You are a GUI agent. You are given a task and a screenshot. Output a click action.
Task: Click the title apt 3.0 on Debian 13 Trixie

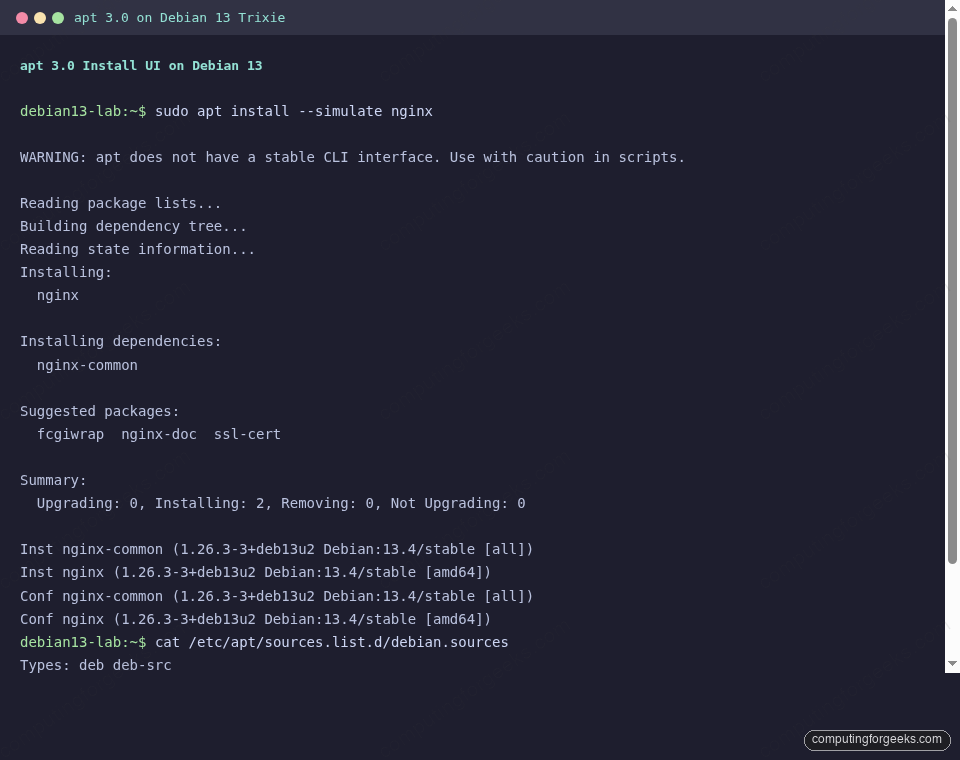pyautogui.click(x=177, y=17)
